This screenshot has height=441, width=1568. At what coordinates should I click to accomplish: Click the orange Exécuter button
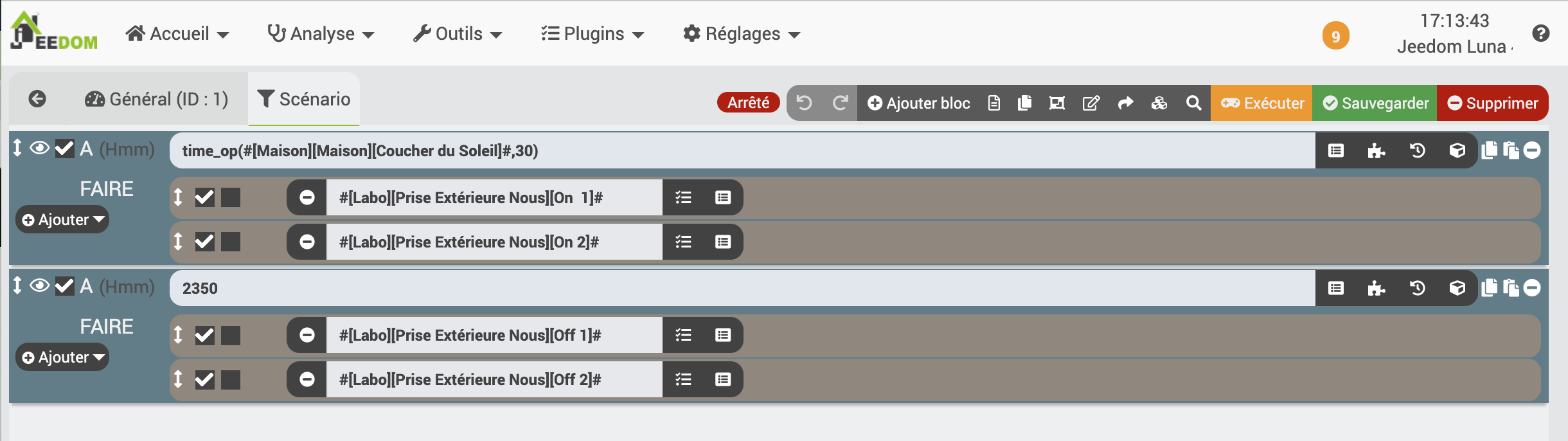[x=1261, y=103]
